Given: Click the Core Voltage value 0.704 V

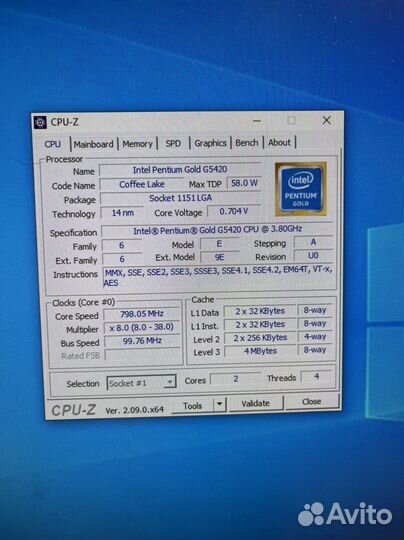Looking at the screenshot, I should tap(234, 211).
